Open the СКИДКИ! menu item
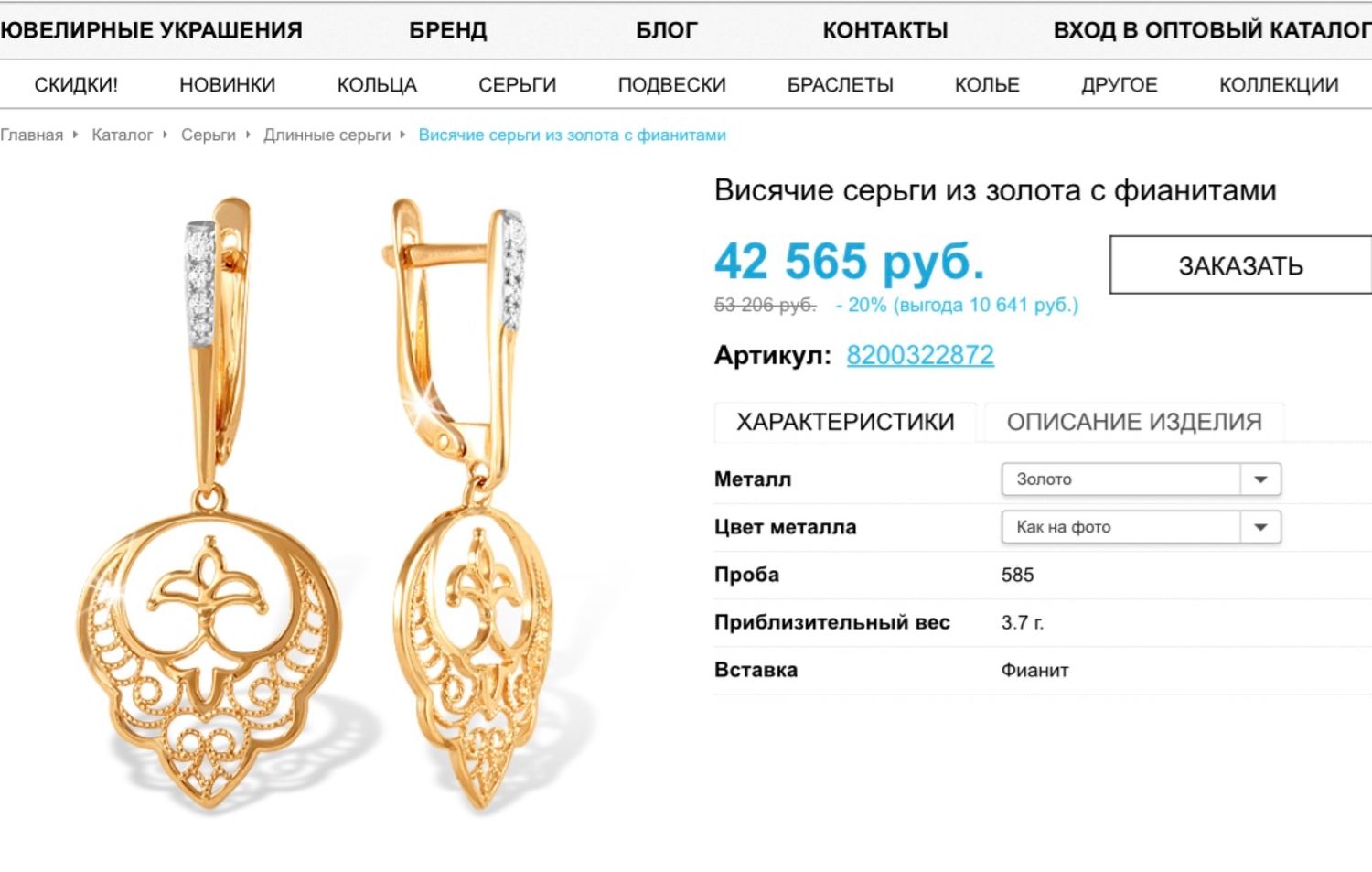 76,85
